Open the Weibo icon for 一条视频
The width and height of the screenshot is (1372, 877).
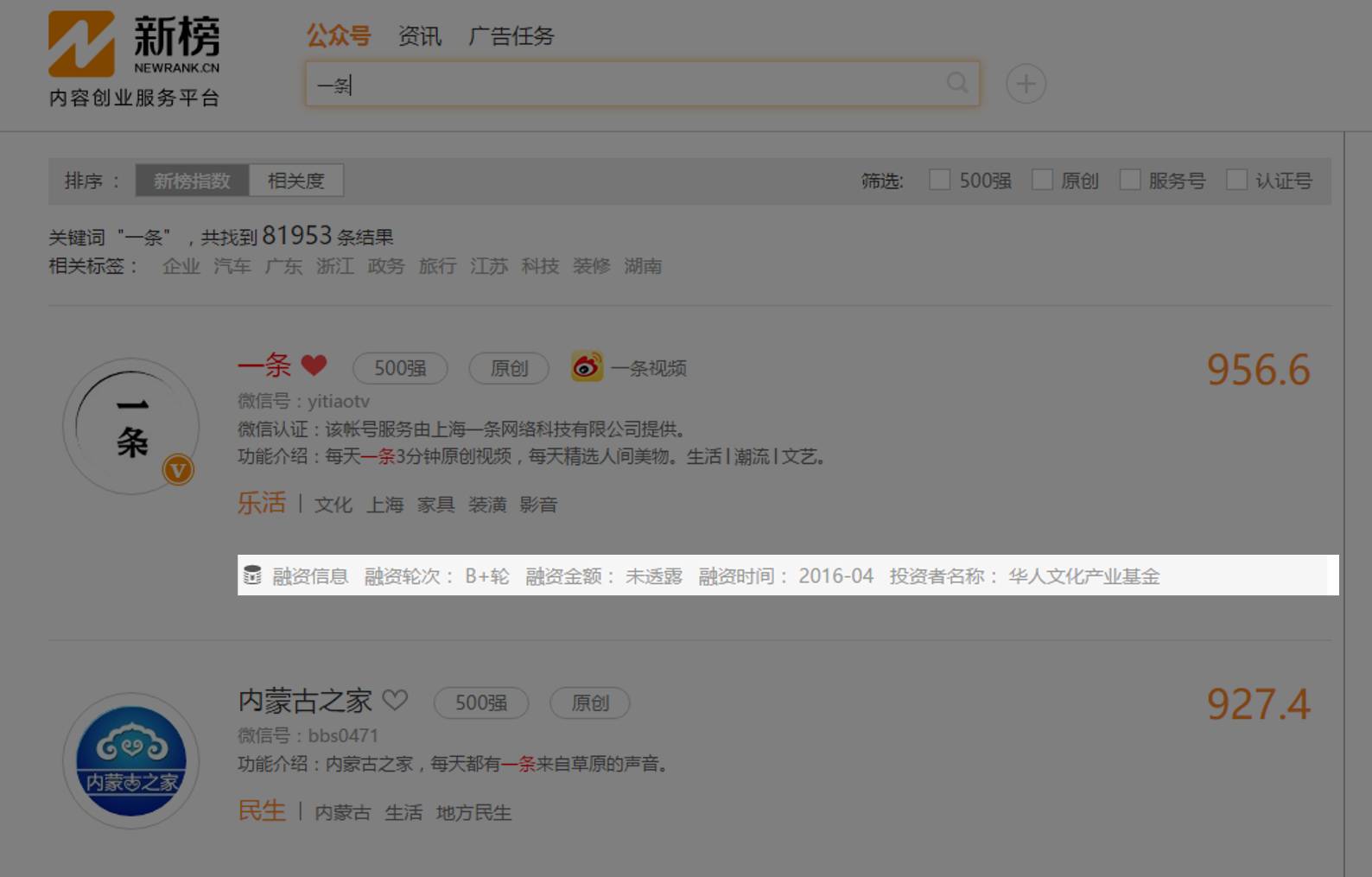pos(587,367)
